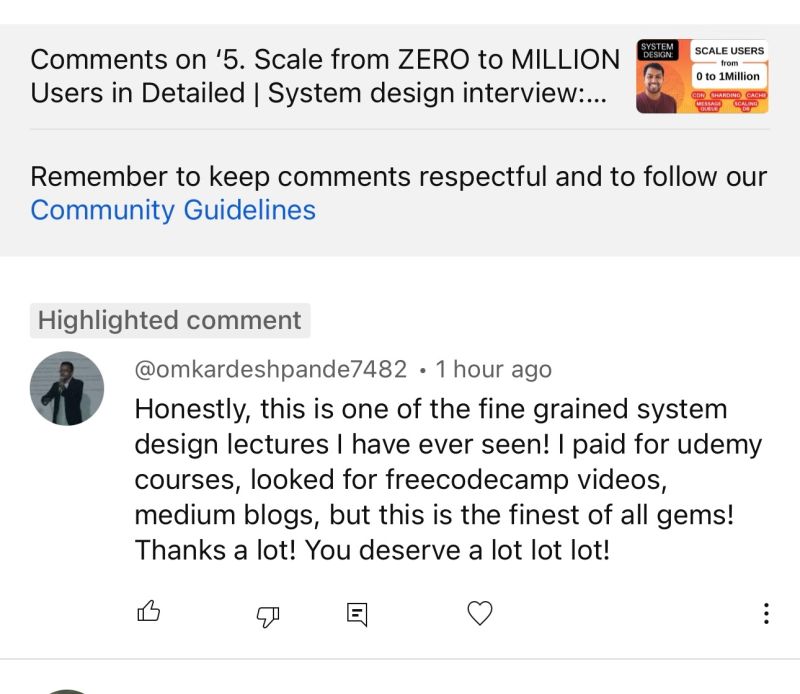
Task: Open the Community Guidelines link
Action: (173, 210)
